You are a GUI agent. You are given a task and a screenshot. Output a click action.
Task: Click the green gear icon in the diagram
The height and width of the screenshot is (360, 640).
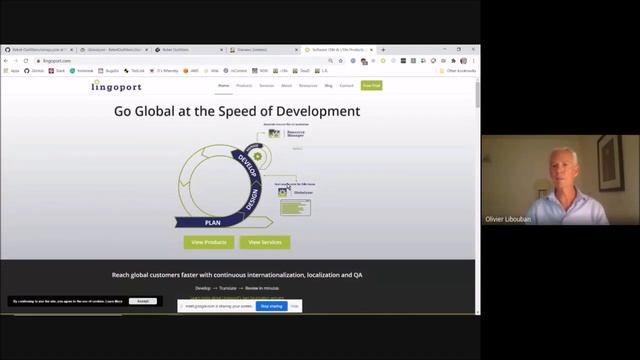pyautogui.click(x=258, y=156)
